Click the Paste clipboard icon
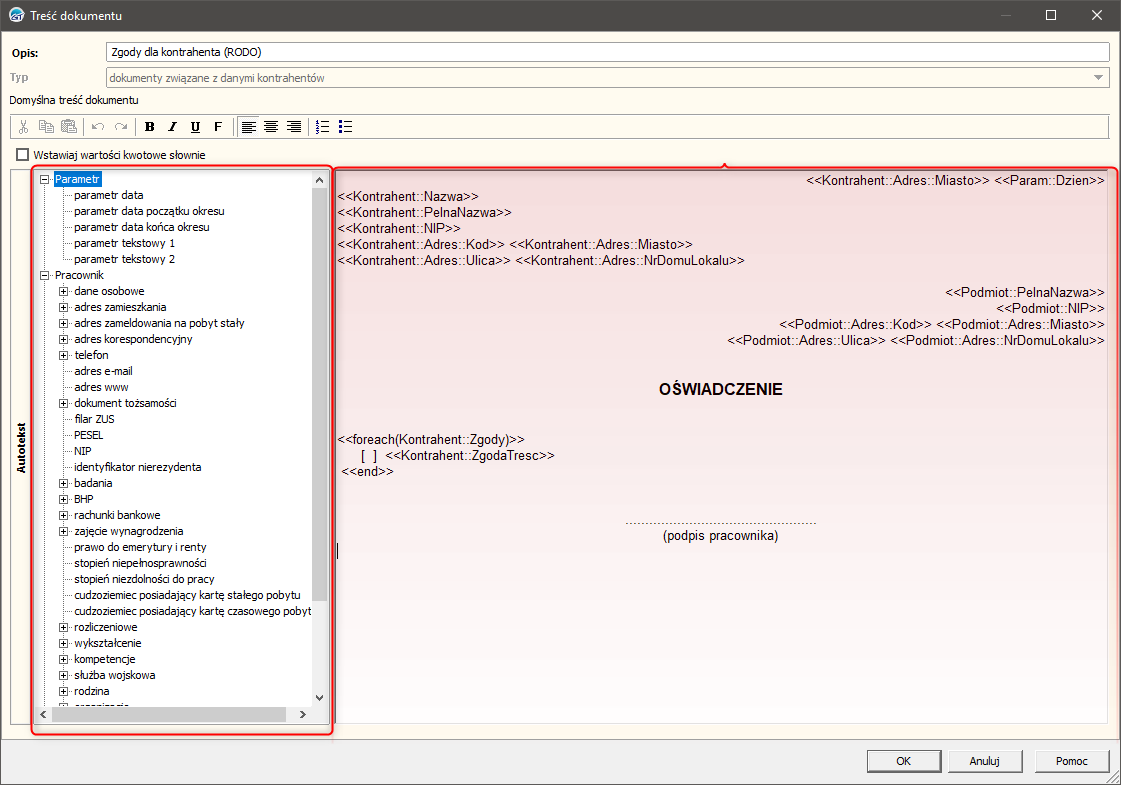 (69, 127)
